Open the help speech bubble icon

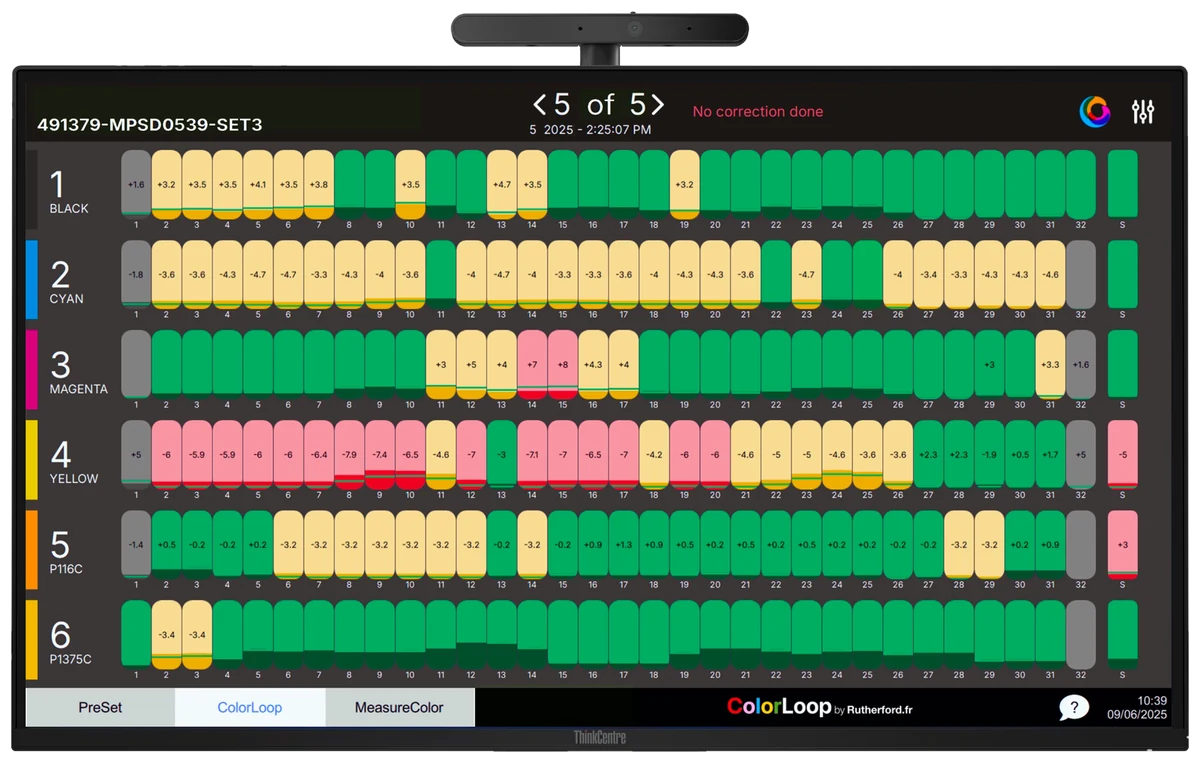point(1074,707)
